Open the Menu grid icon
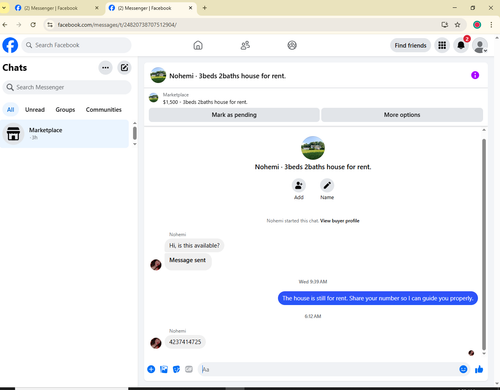This screenshot has width=500, height=390. (x=442, y=45)
